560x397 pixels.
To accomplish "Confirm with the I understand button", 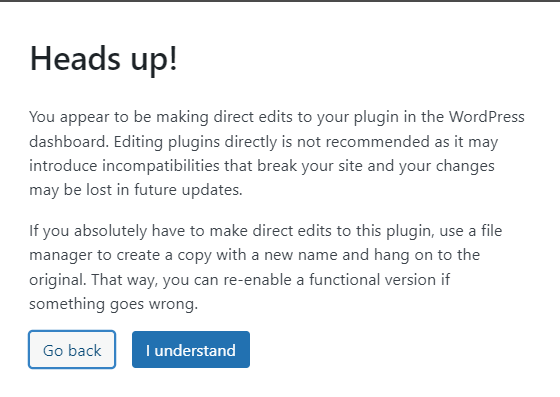I will [x=191, y=350].
